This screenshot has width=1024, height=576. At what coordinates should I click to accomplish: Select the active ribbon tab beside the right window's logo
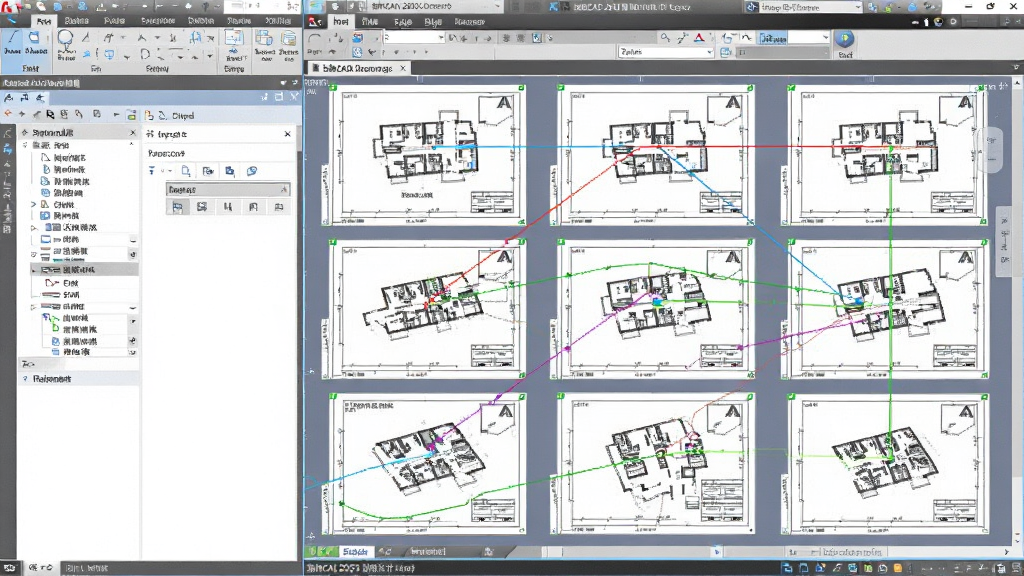(340, 22)
